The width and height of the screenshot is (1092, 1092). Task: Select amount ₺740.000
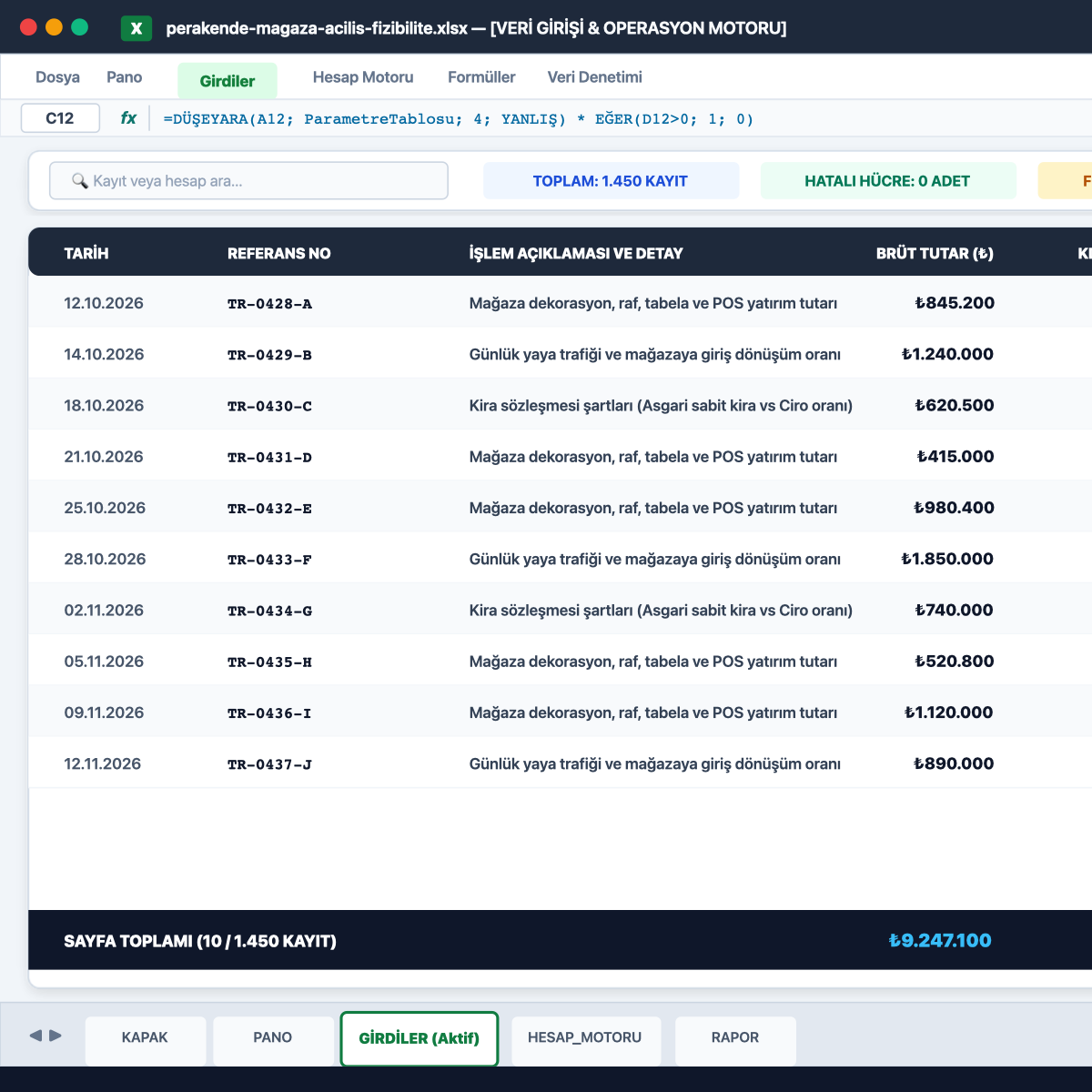(x=955, y=610)
